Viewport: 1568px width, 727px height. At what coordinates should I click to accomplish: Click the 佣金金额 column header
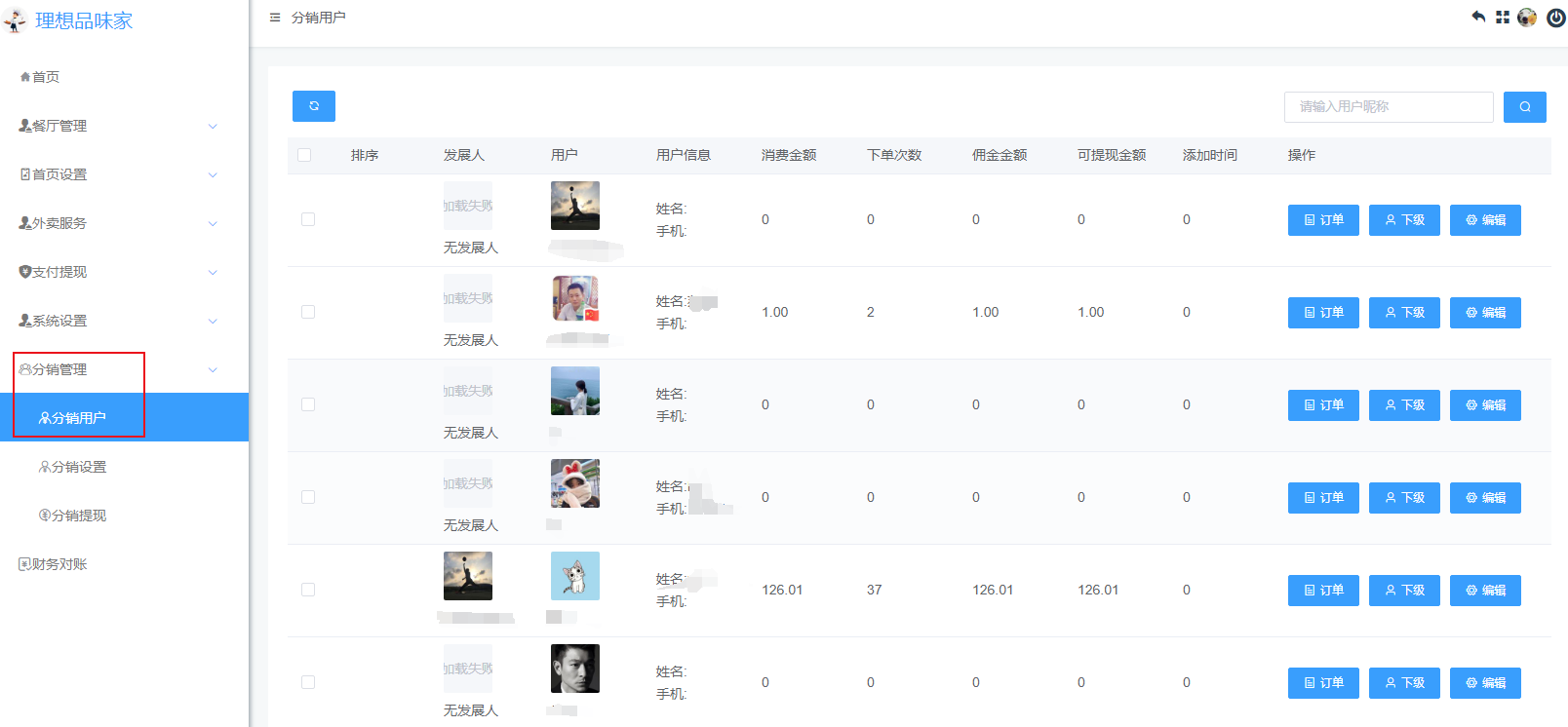tap(1000, 155)
